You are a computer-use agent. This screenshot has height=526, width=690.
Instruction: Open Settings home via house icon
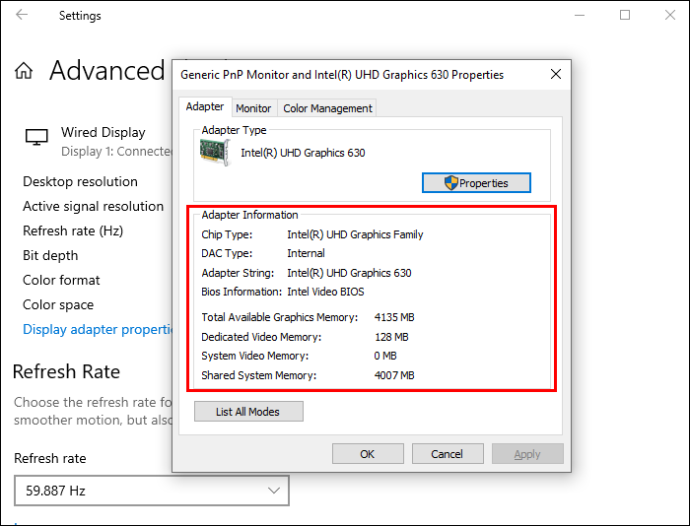click(24, 71)
